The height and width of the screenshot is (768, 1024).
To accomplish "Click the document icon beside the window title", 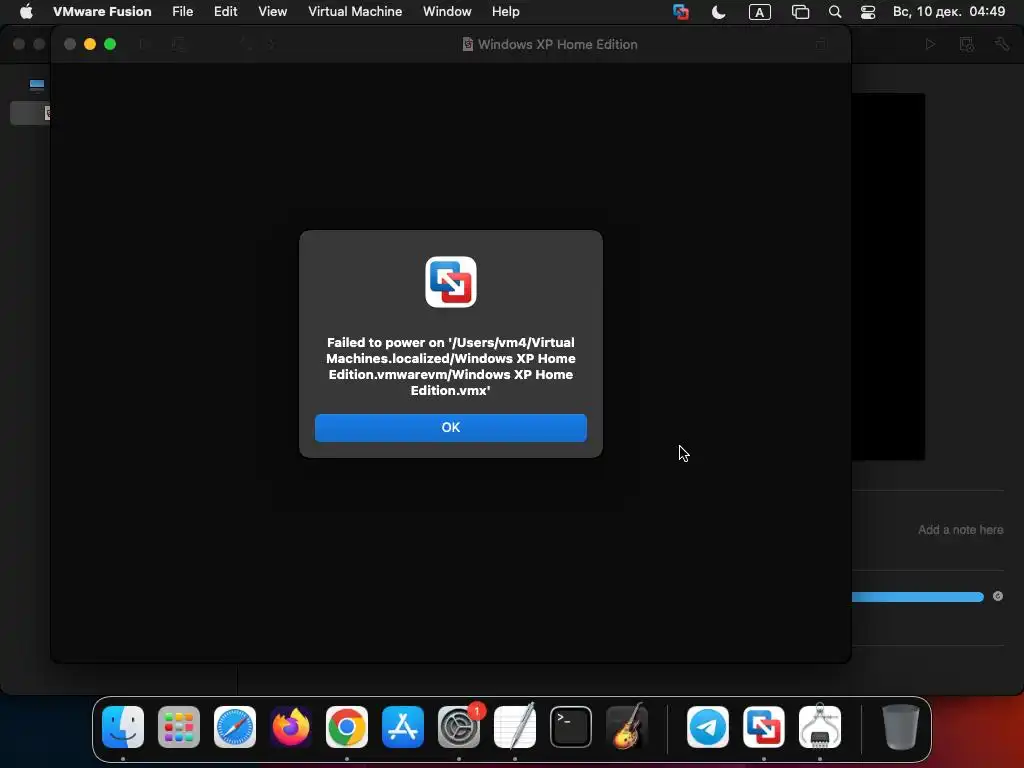I will pyautogui.click(x=468, y=44).
